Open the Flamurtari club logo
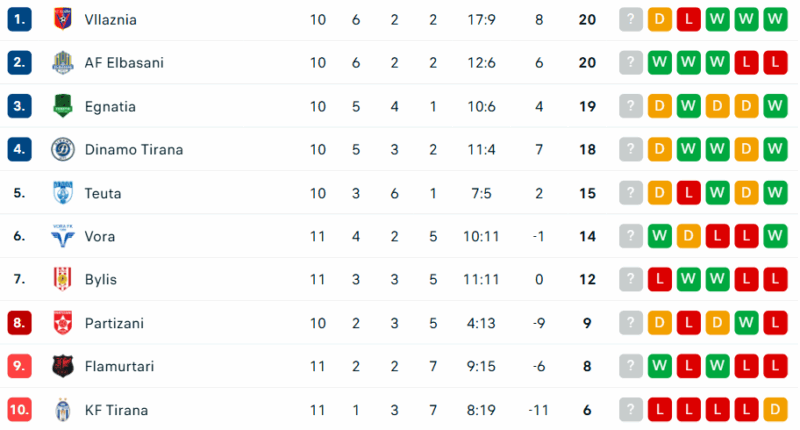The width and height of the screenshot is (800, 430). pos(63,367)
